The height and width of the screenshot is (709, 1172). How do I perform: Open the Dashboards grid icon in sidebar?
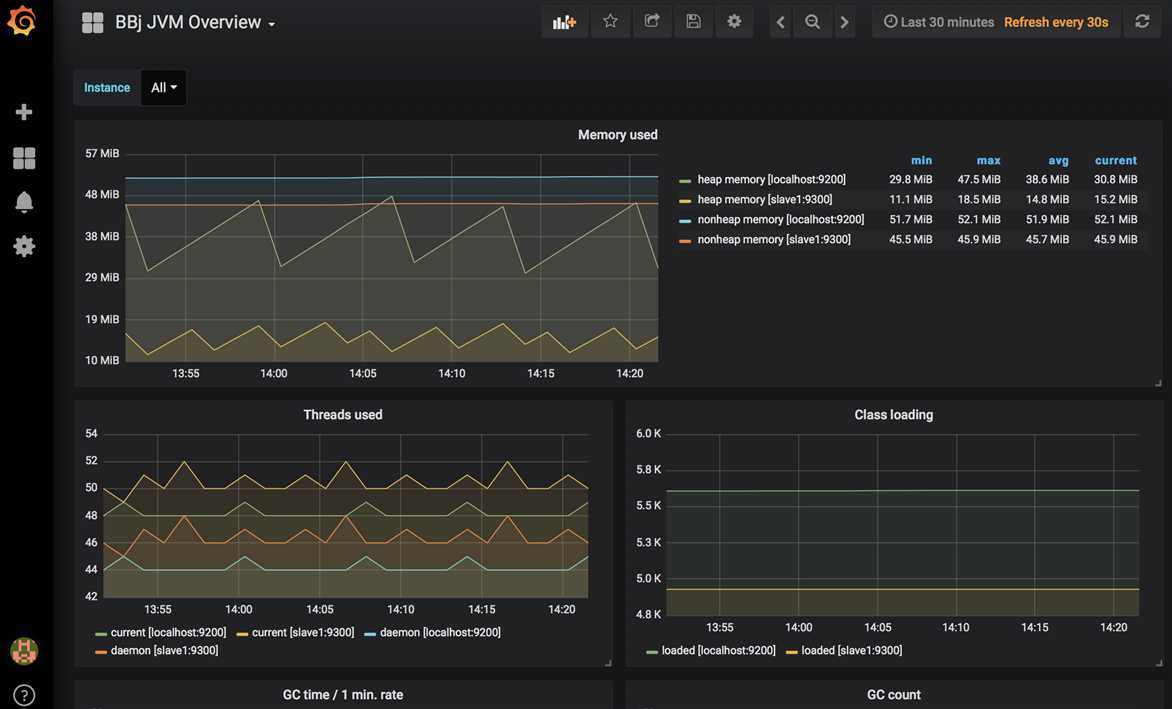click(x=24, y=158)
